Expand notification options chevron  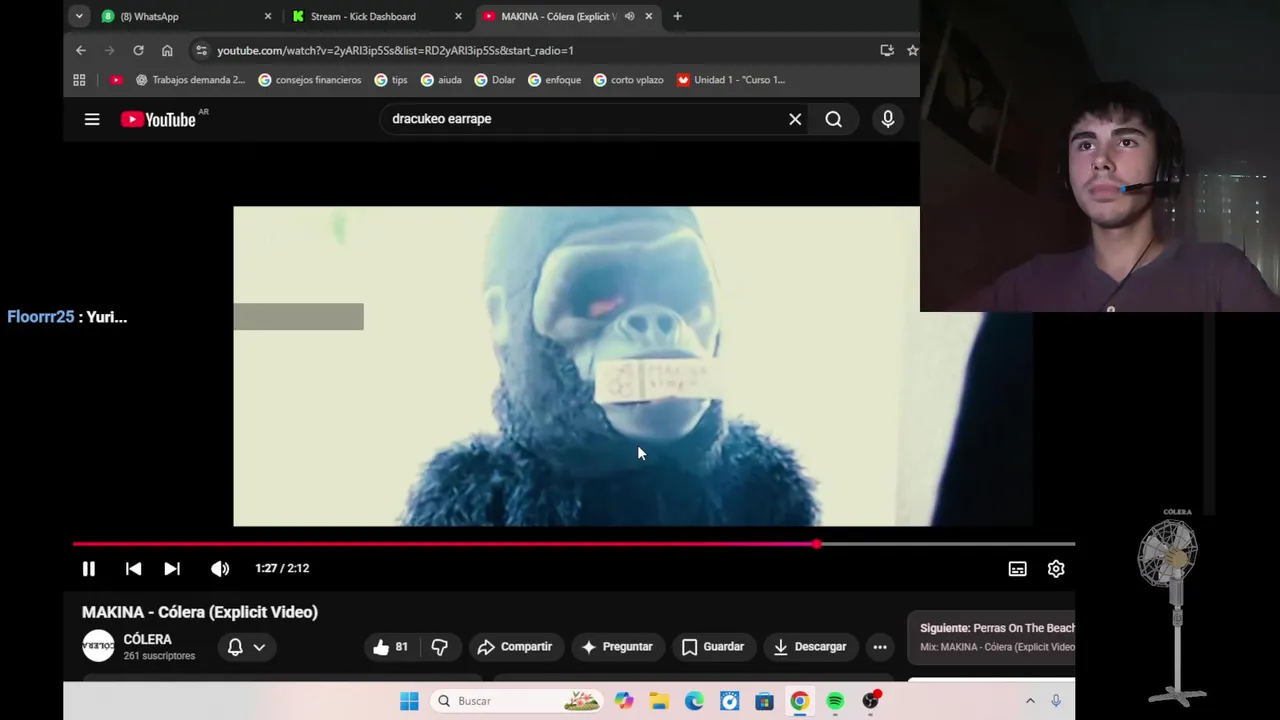[259, 647]
